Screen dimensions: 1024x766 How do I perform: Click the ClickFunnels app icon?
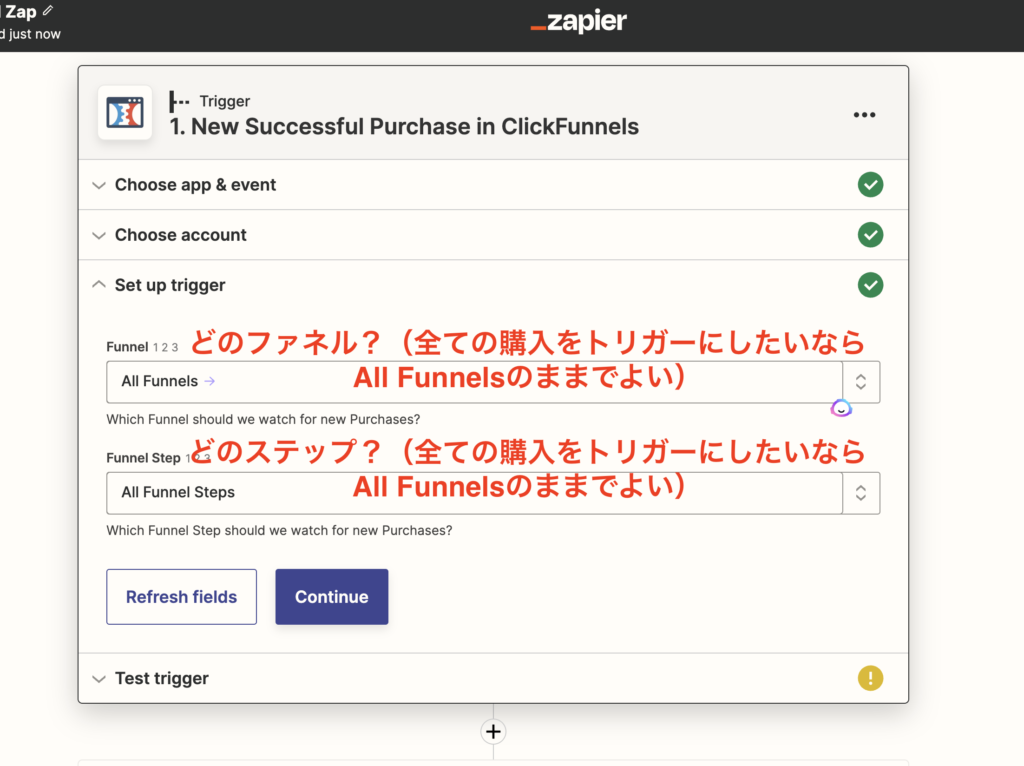click(125, 113)
